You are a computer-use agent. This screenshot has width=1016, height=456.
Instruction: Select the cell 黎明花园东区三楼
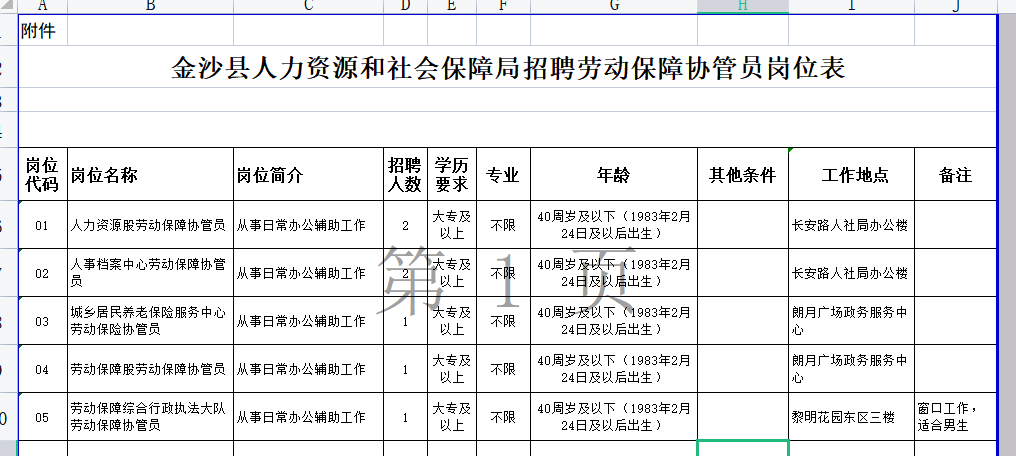tap(851, 417)
